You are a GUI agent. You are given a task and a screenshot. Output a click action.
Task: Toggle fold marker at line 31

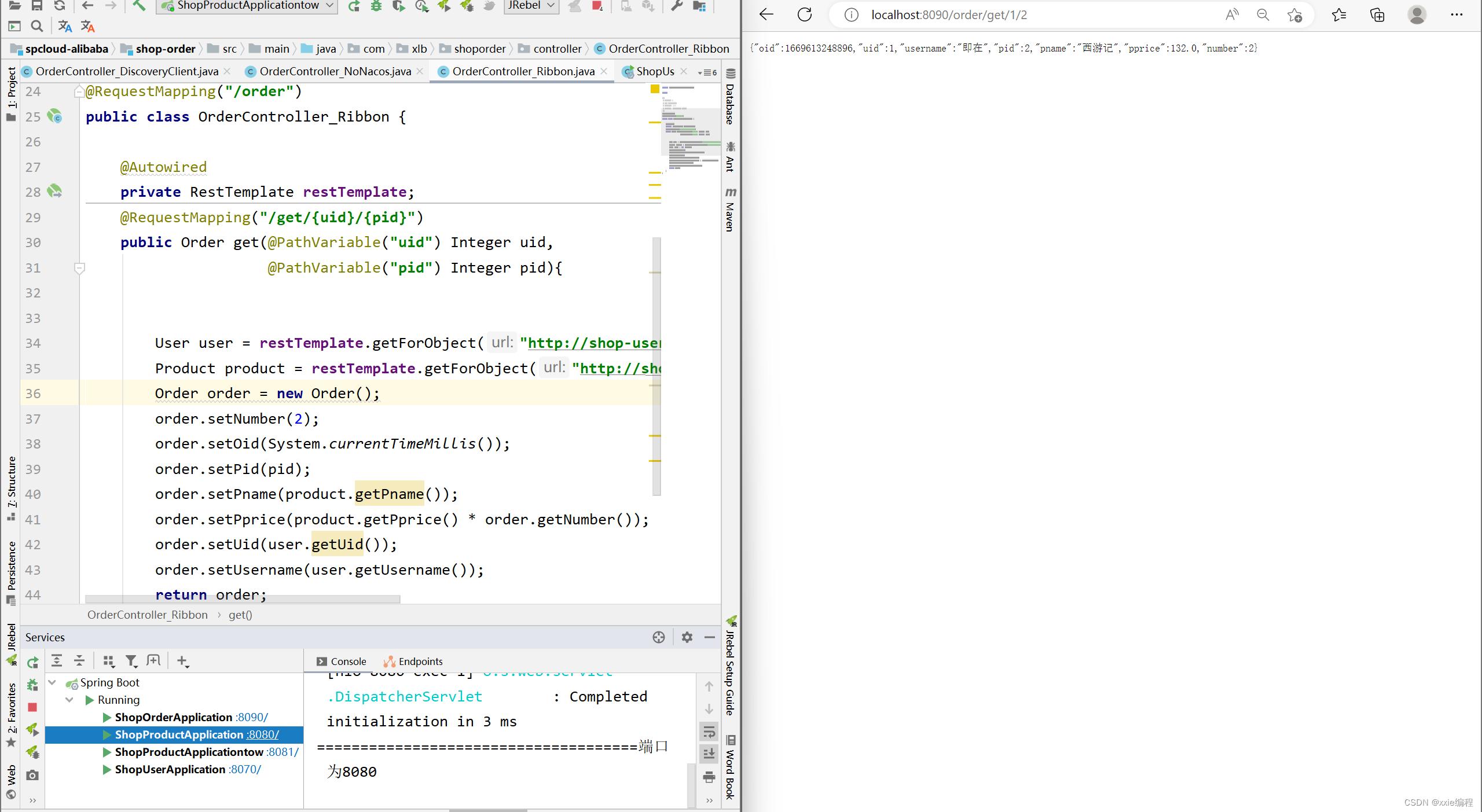tap(80, 268)
